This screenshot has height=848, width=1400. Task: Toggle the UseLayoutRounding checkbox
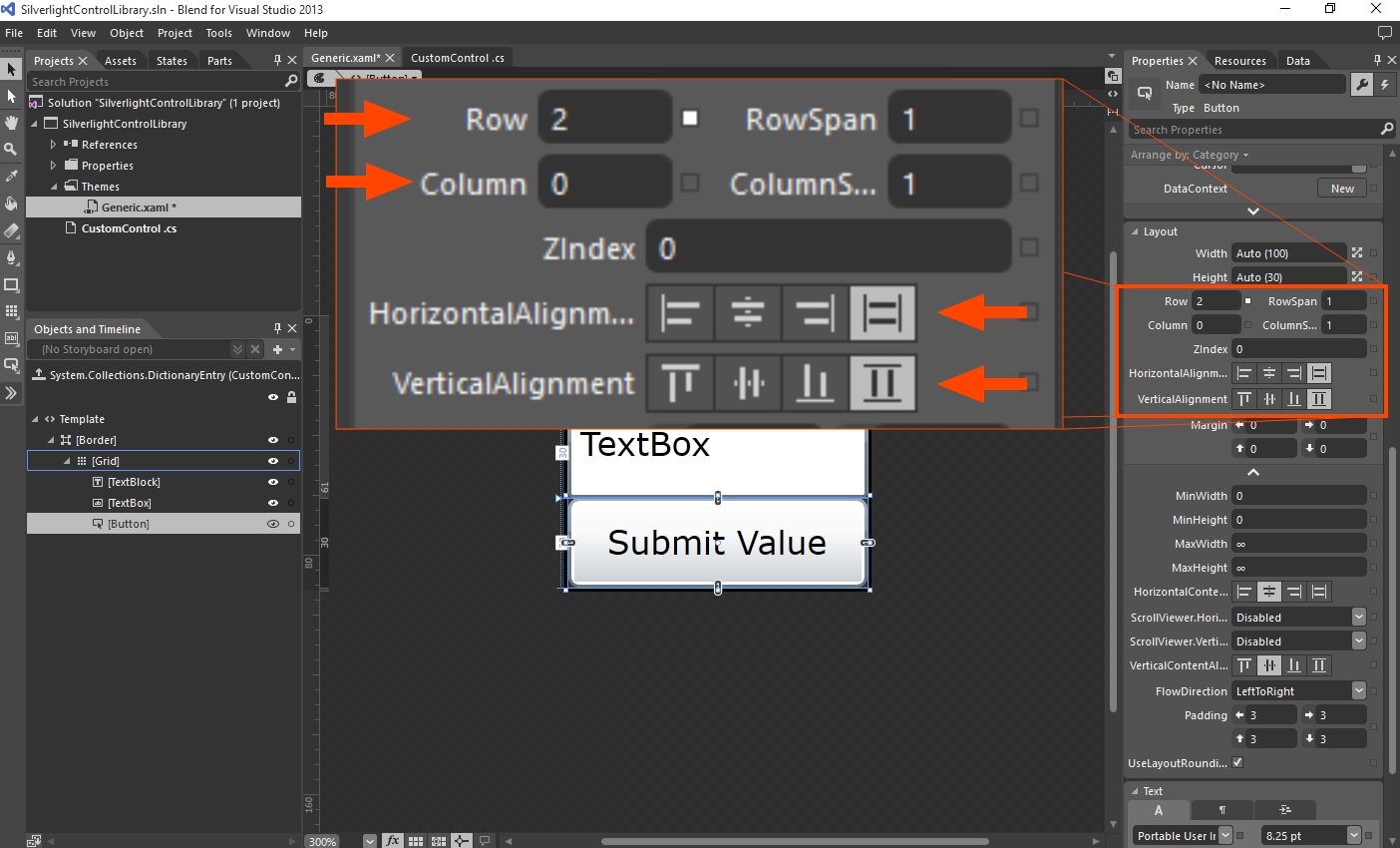[1237, 762]
